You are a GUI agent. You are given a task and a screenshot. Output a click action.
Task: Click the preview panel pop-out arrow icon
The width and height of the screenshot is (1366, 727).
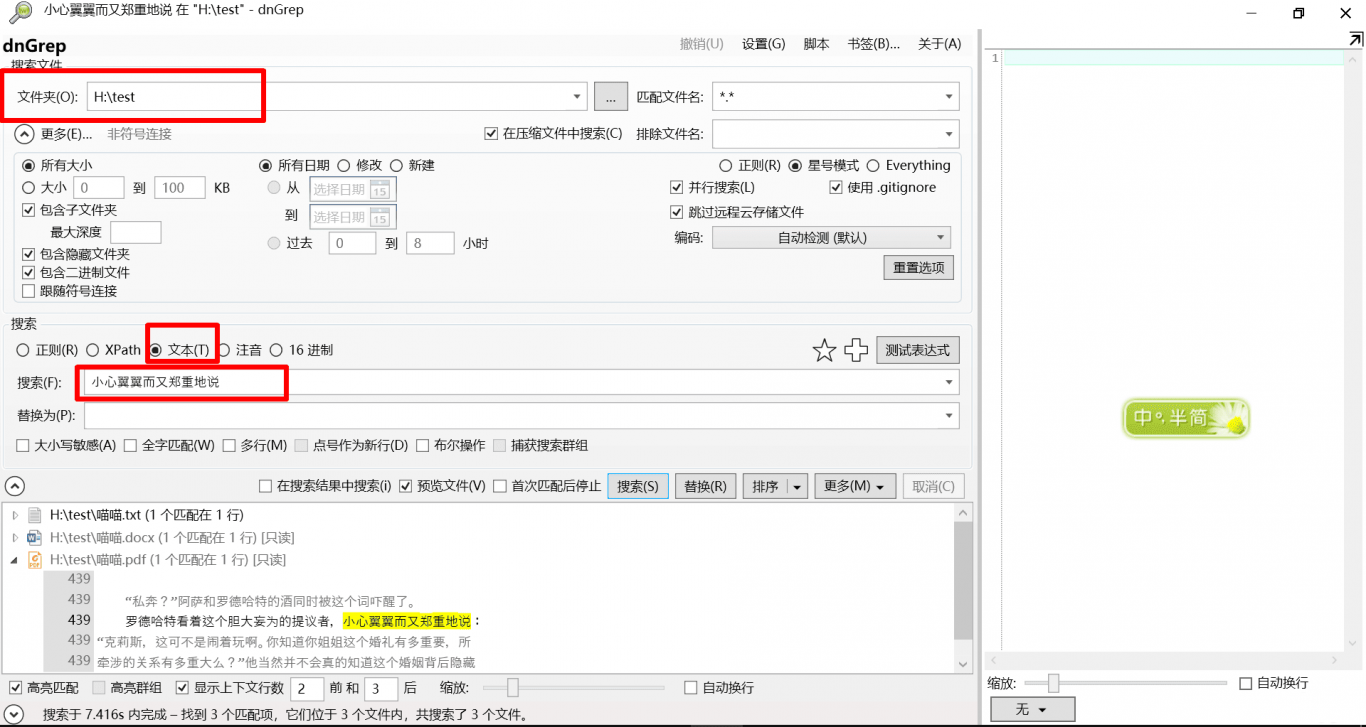[x=1355, y=39]
